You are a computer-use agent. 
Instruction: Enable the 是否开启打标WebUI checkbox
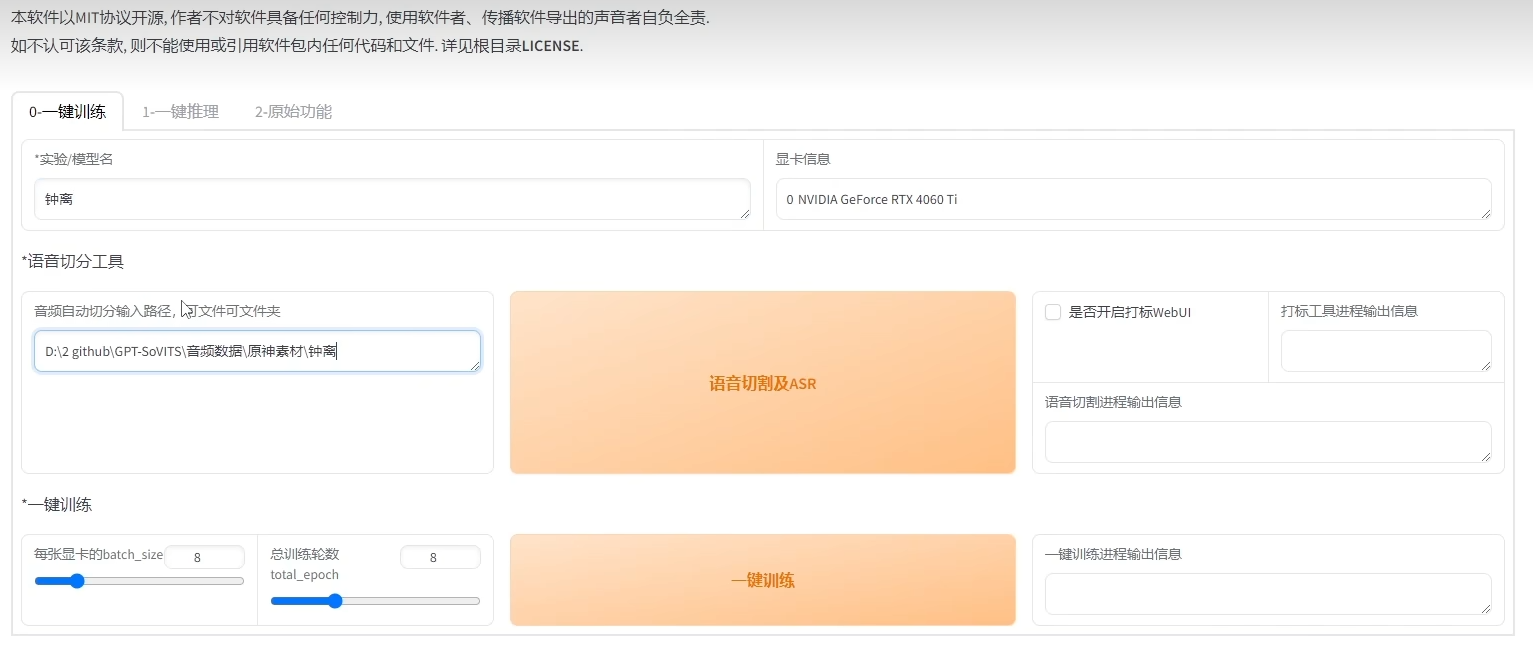click(x=1053, y=312)
